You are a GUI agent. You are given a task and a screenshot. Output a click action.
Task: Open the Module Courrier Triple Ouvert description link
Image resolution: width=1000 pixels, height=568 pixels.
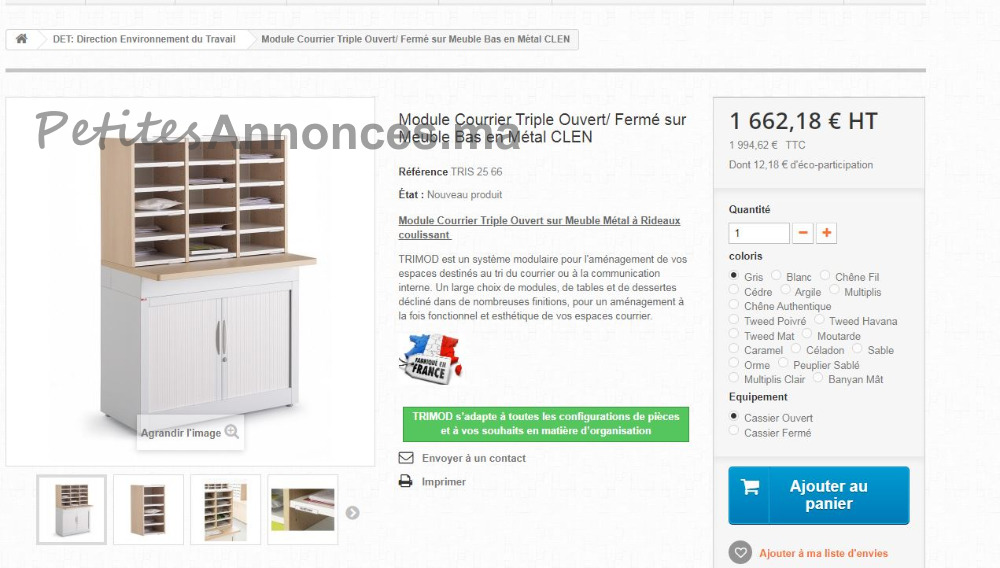[539, 228]
